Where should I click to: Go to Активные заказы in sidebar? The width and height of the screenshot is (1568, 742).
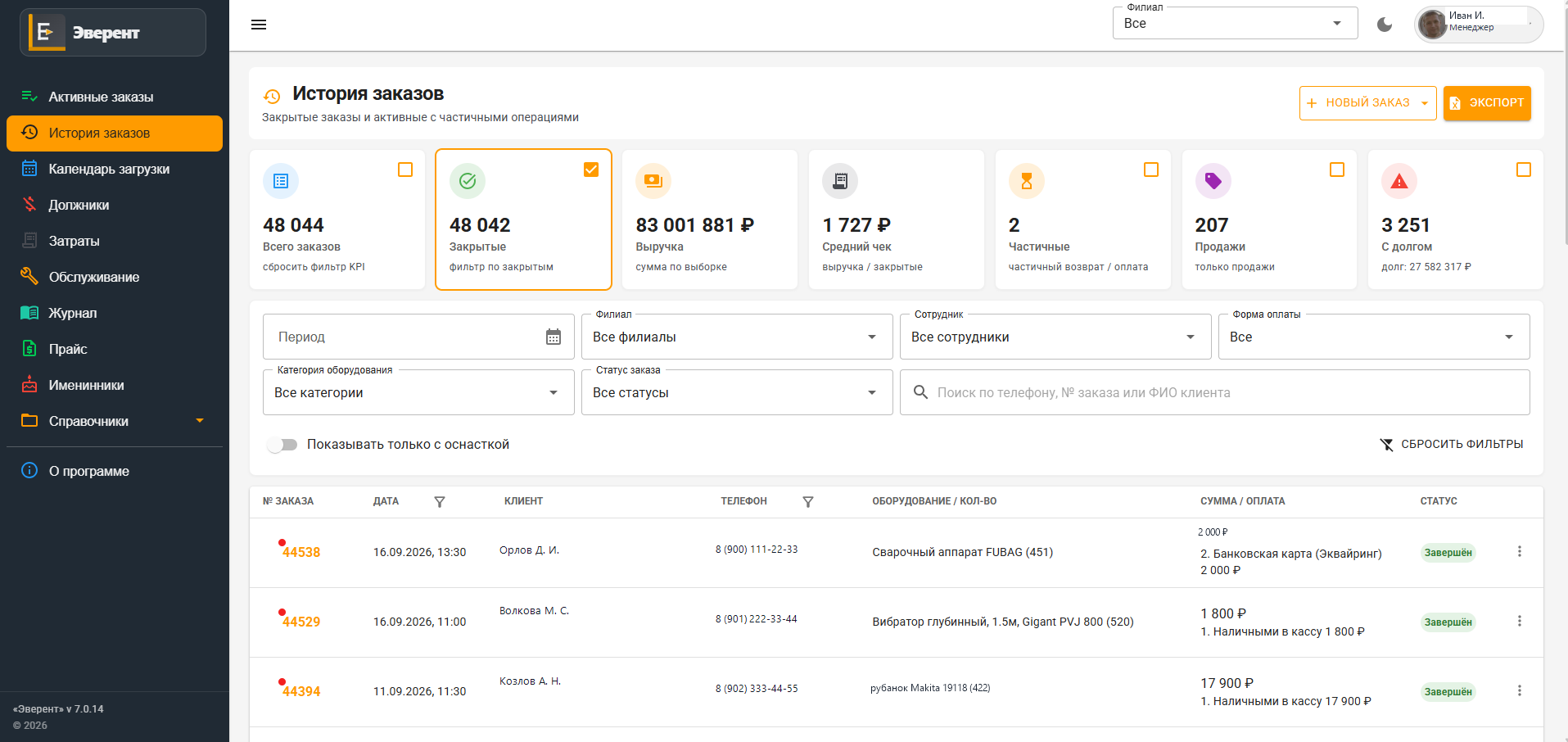115,97
